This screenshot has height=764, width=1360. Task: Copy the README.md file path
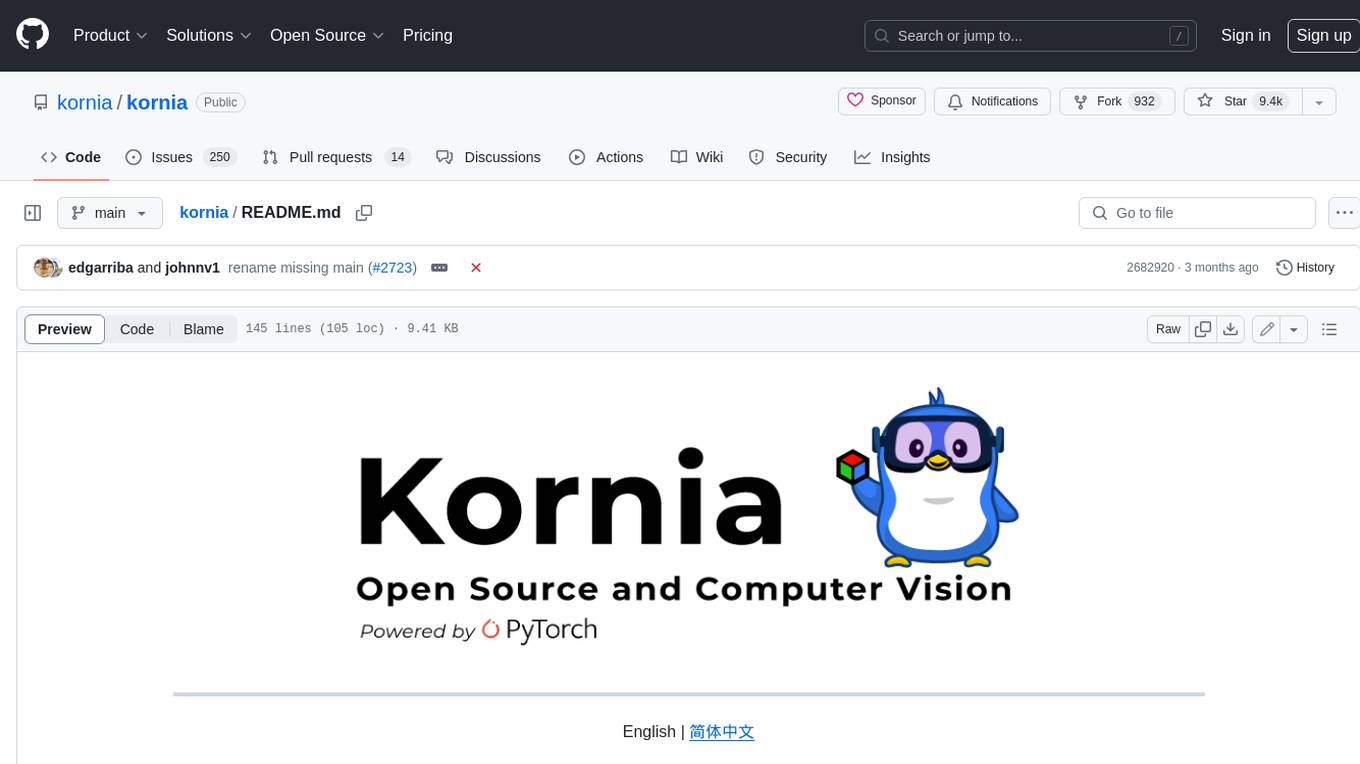click(x=364, y=212)
